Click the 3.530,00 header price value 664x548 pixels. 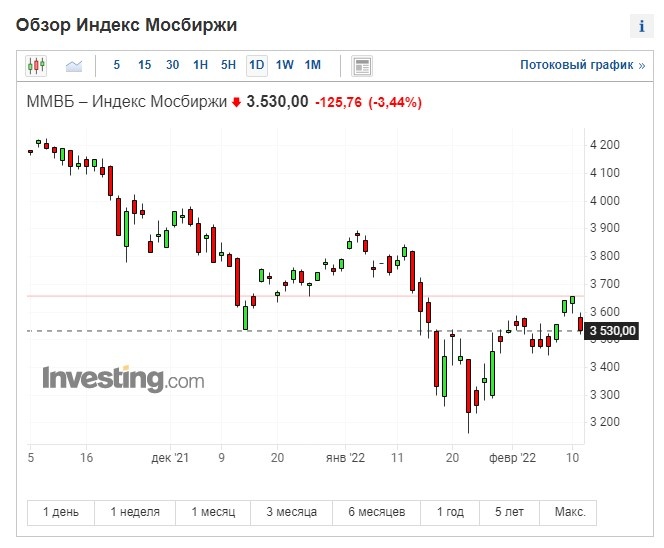[x=277, y=102]
